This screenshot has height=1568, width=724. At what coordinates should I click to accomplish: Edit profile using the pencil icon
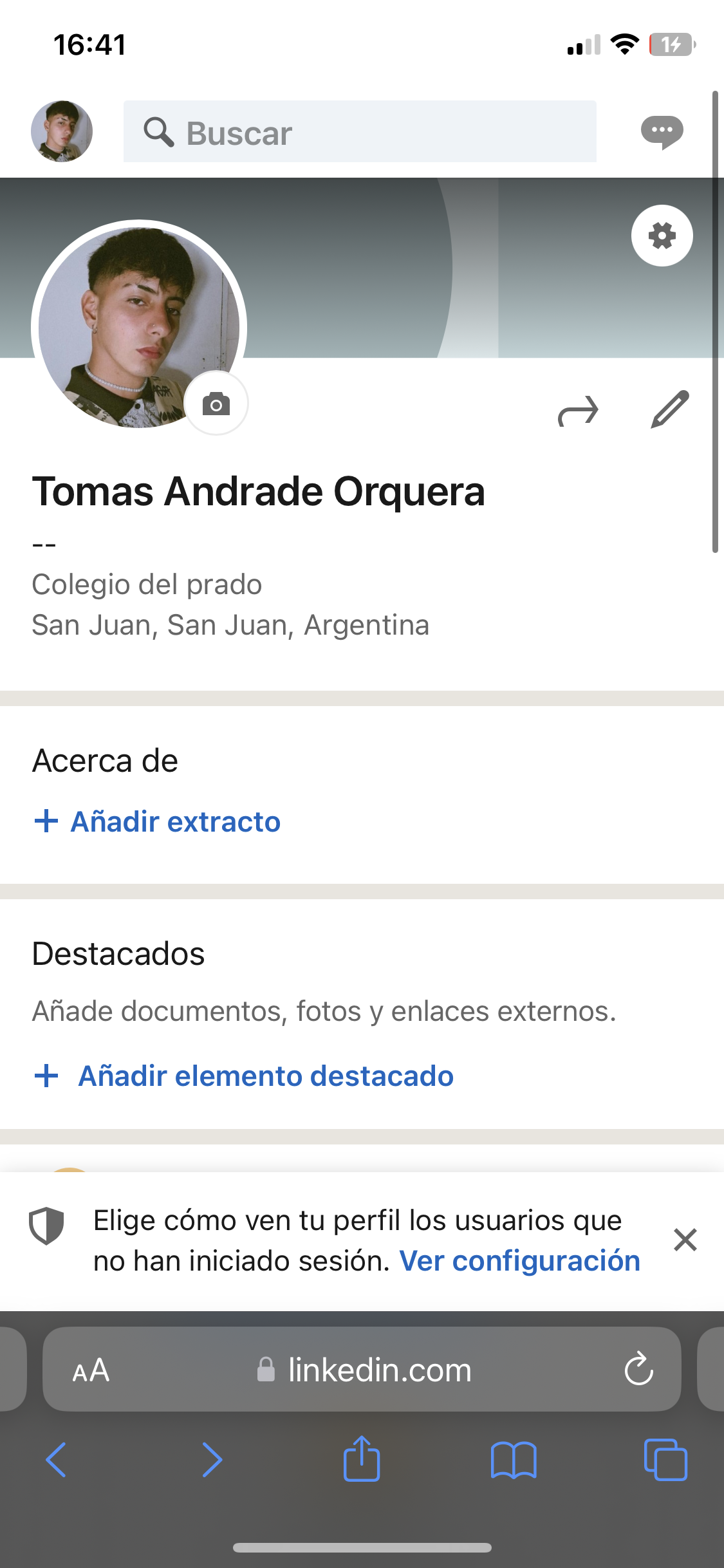tap(670, 409)
